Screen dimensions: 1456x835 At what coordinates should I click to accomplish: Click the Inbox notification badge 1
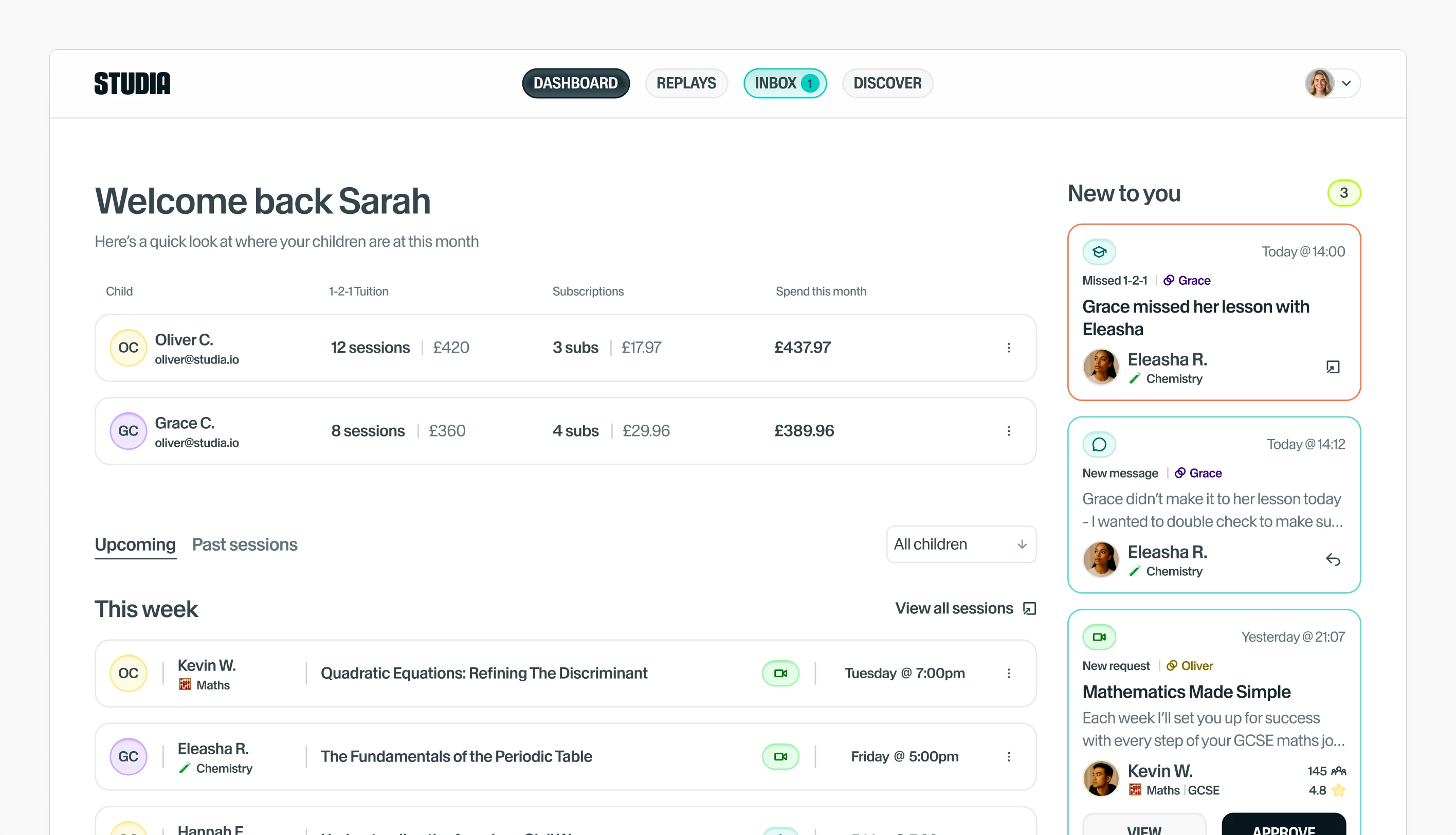click(810, 83)
